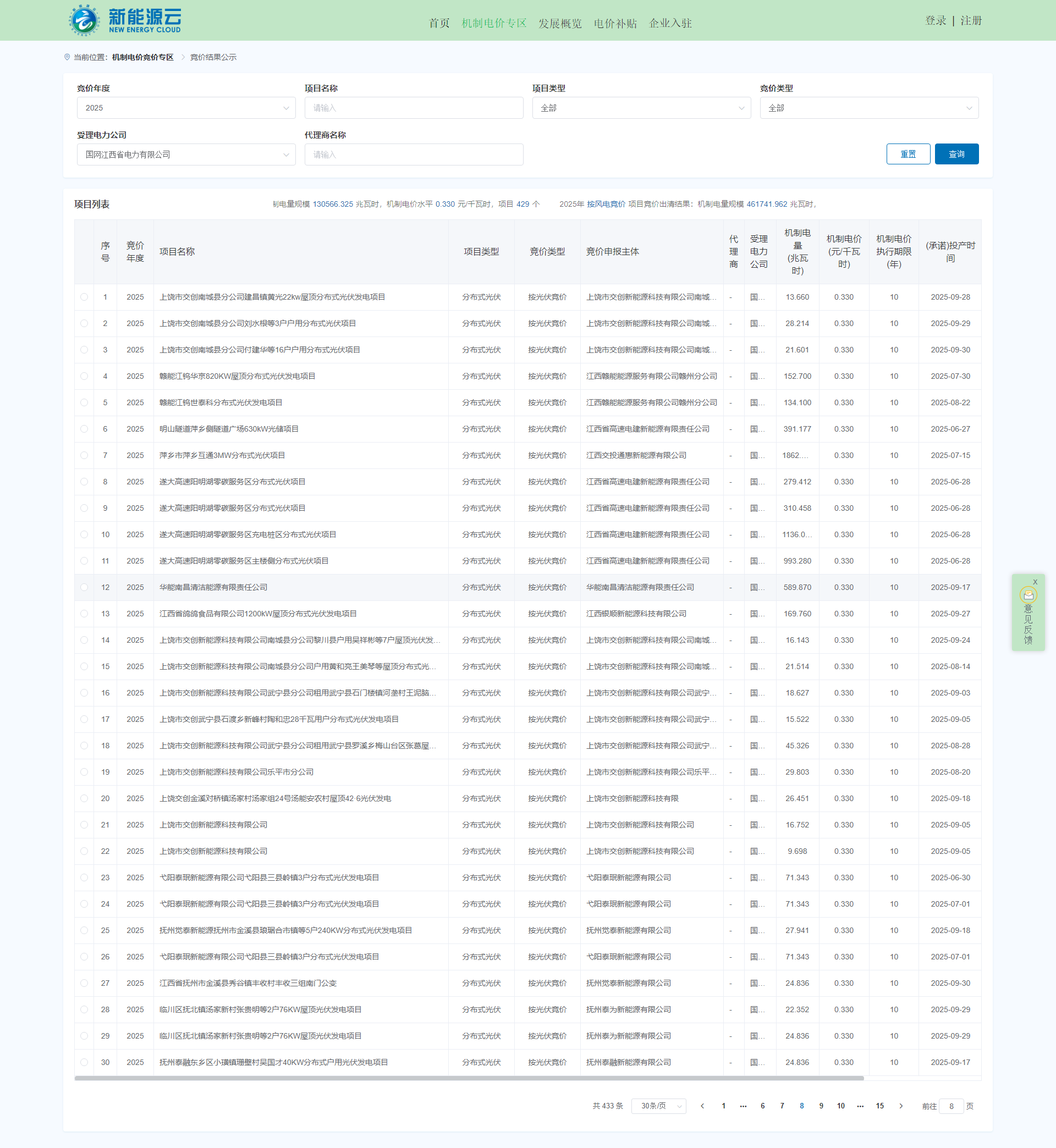Select radio button for row 1
Viewport: 1056px width, 1148px height.
click(x=84, y=297)
